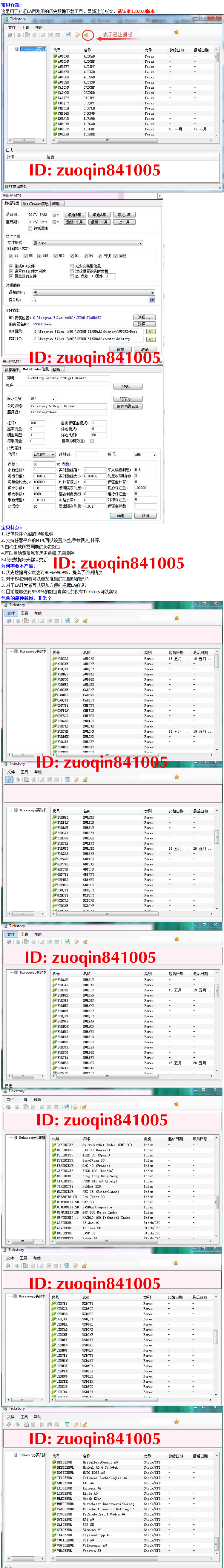Click into the HST目录 path field

(x=89, y=332)
